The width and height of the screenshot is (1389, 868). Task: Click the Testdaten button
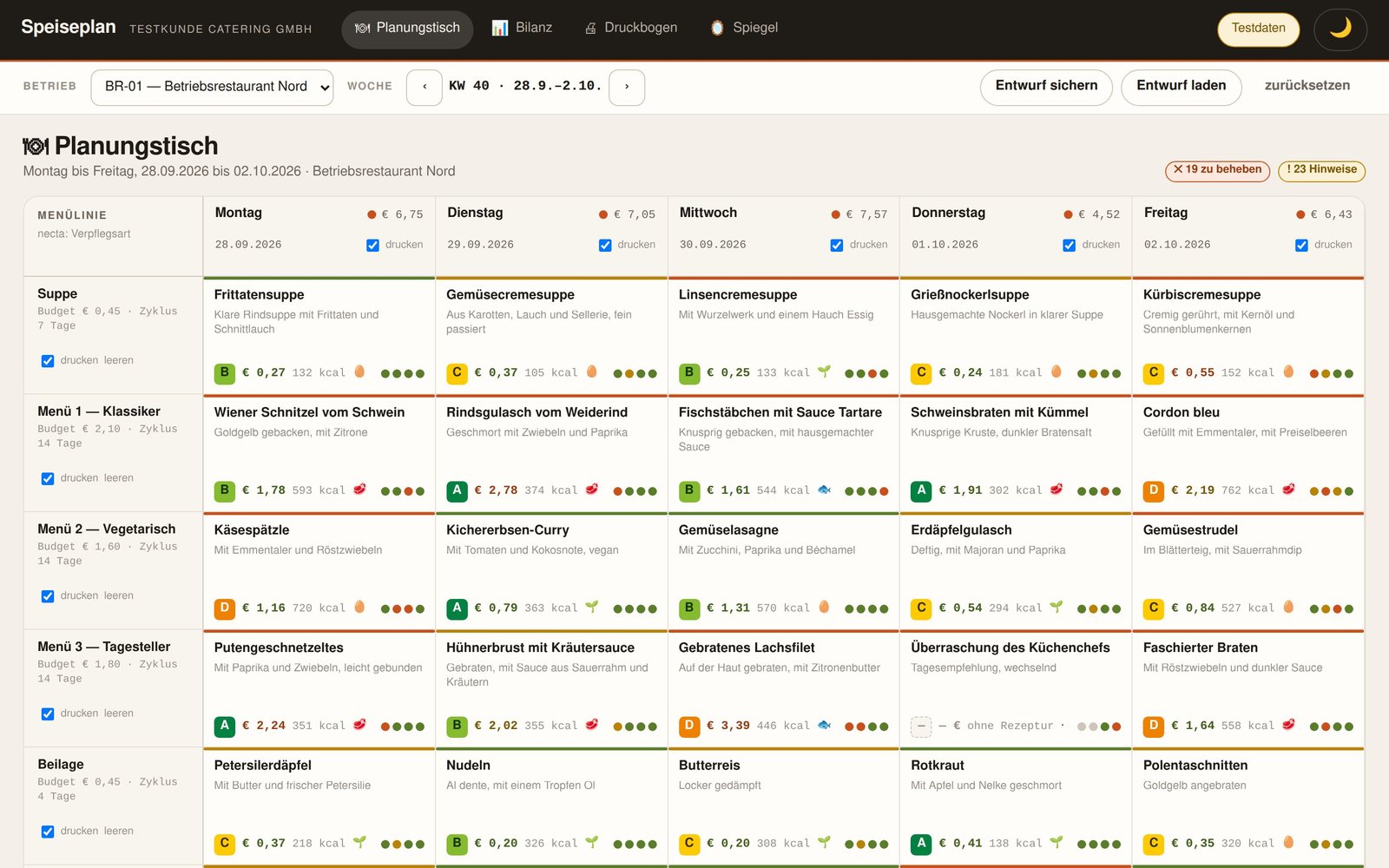coord(1259,29)
